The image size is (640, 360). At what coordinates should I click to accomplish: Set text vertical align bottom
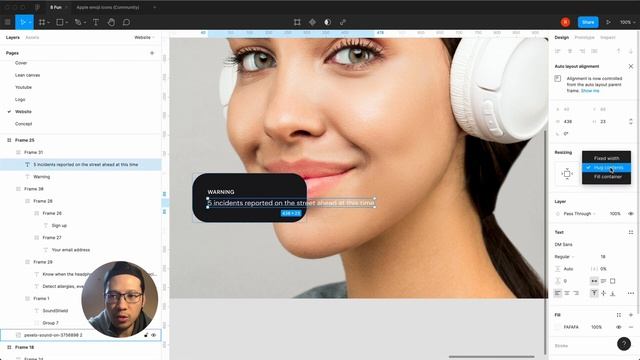pos(613,293)
